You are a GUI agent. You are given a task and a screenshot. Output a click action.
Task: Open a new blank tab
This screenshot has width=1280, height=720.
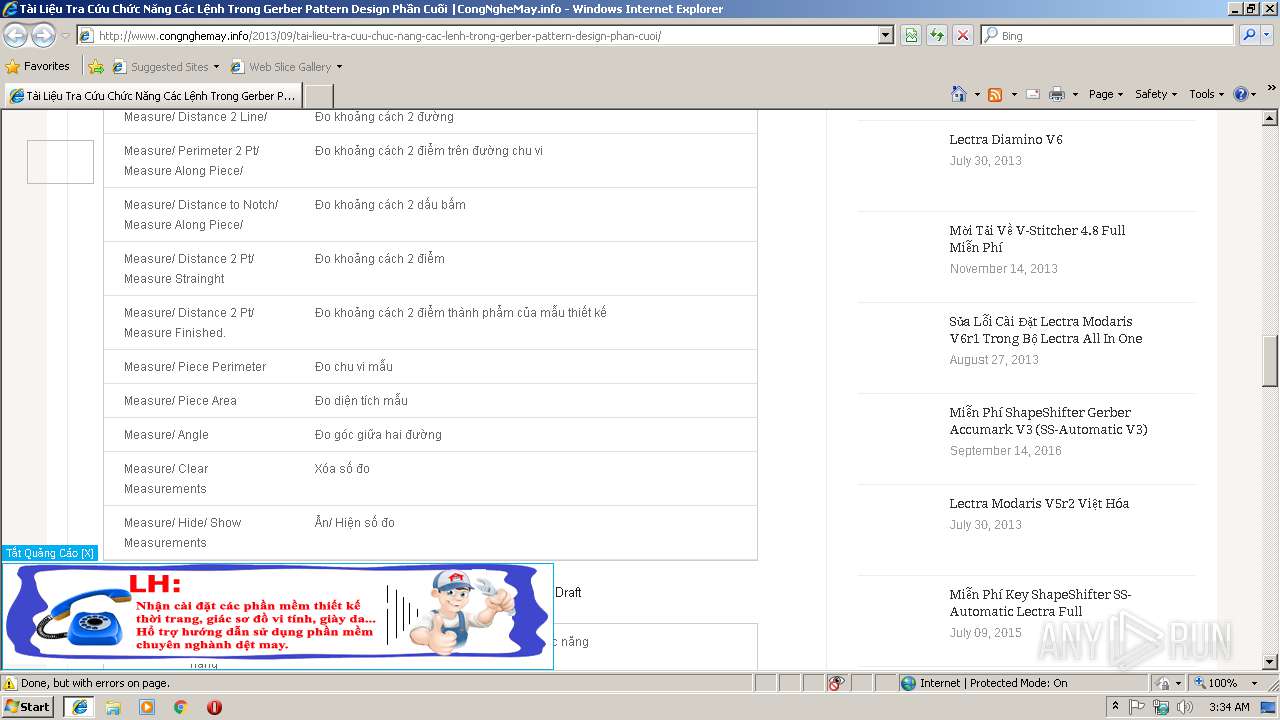coord(318,96)
